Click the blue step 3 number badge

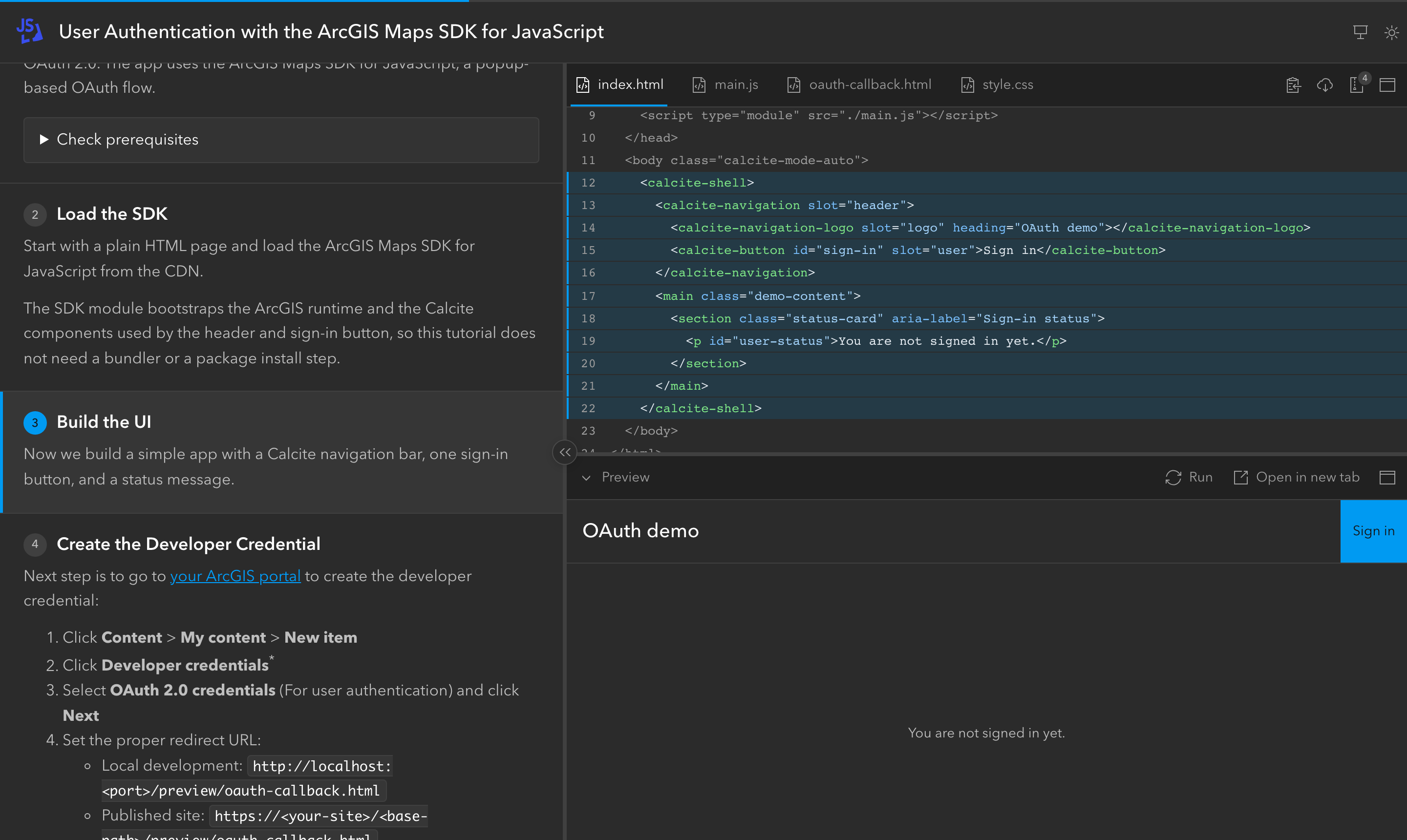(x=35, y=423)
